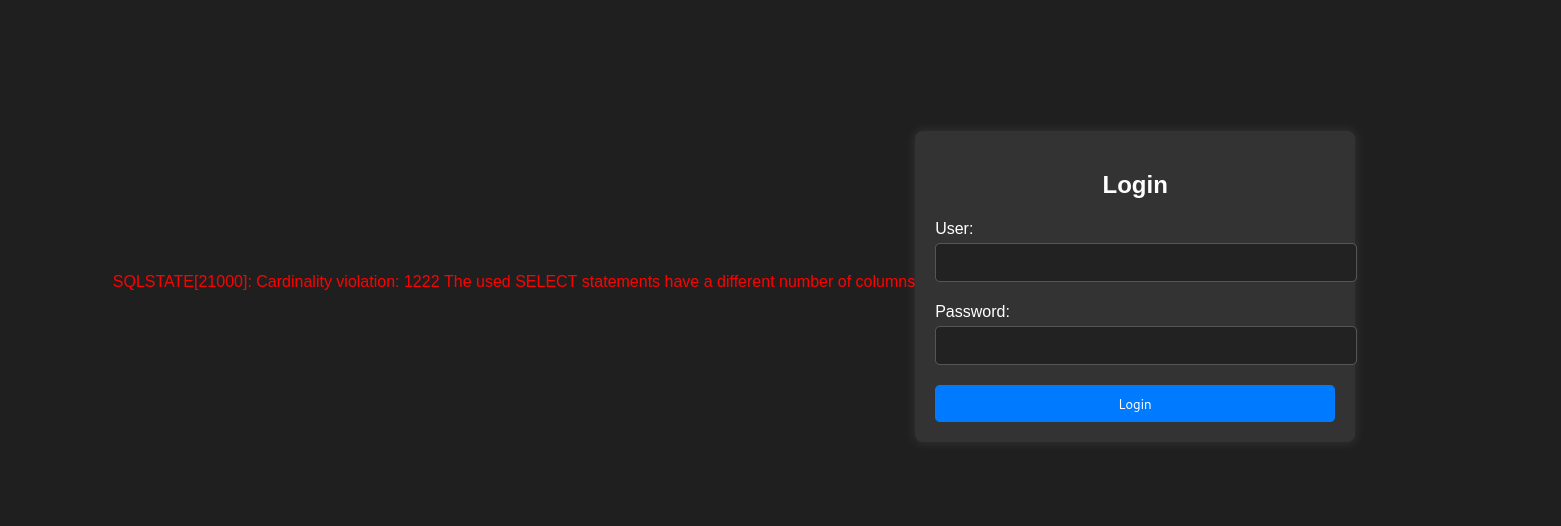Click the word "have" in the error
The height and width of the screenshot is (526, 1561).
682,281
